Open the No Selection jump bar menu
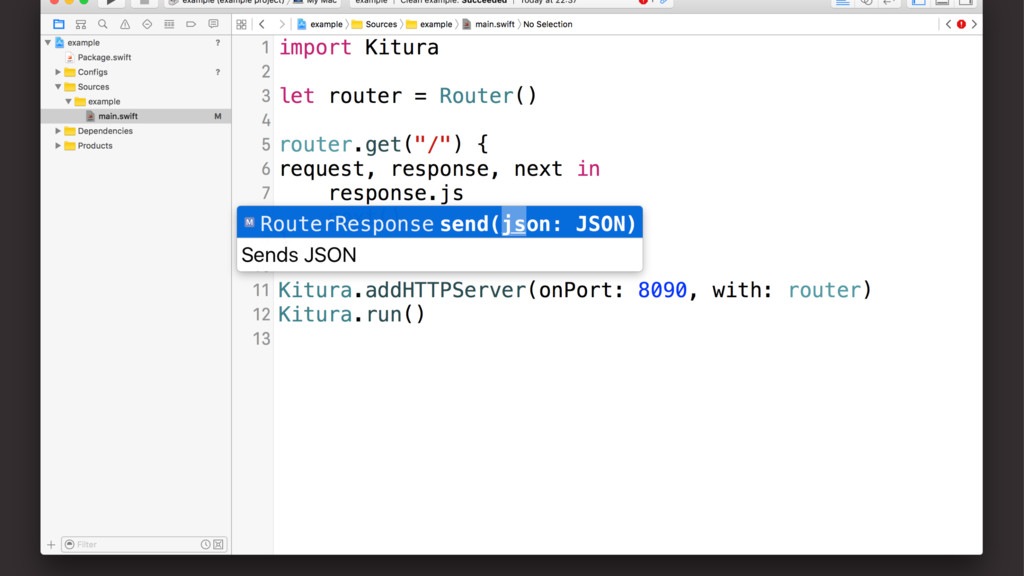This screenshot has height=576, width=1024. (547, 24)
